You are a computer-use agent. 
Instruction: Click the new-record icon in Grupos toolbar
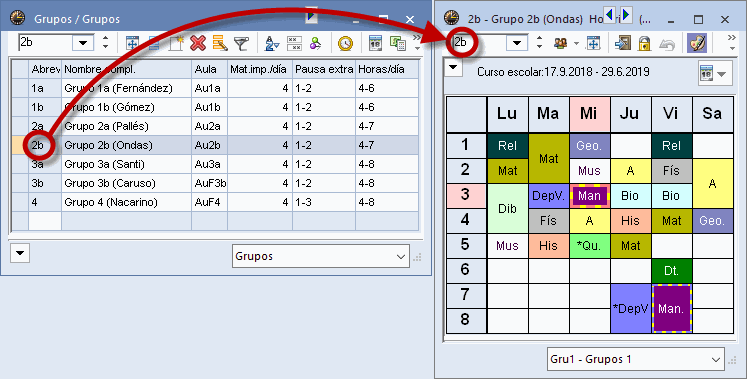point(175,43)
